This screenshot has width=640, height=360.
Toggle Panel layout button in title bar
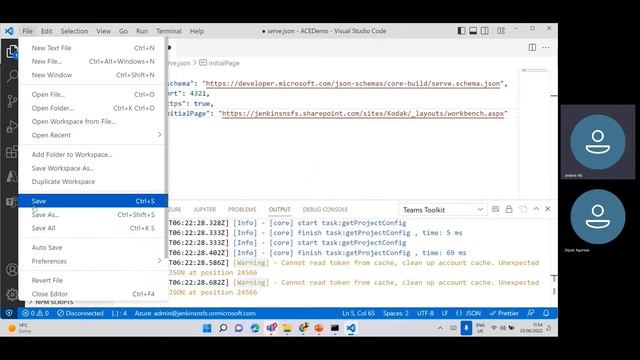pos(473,31)
